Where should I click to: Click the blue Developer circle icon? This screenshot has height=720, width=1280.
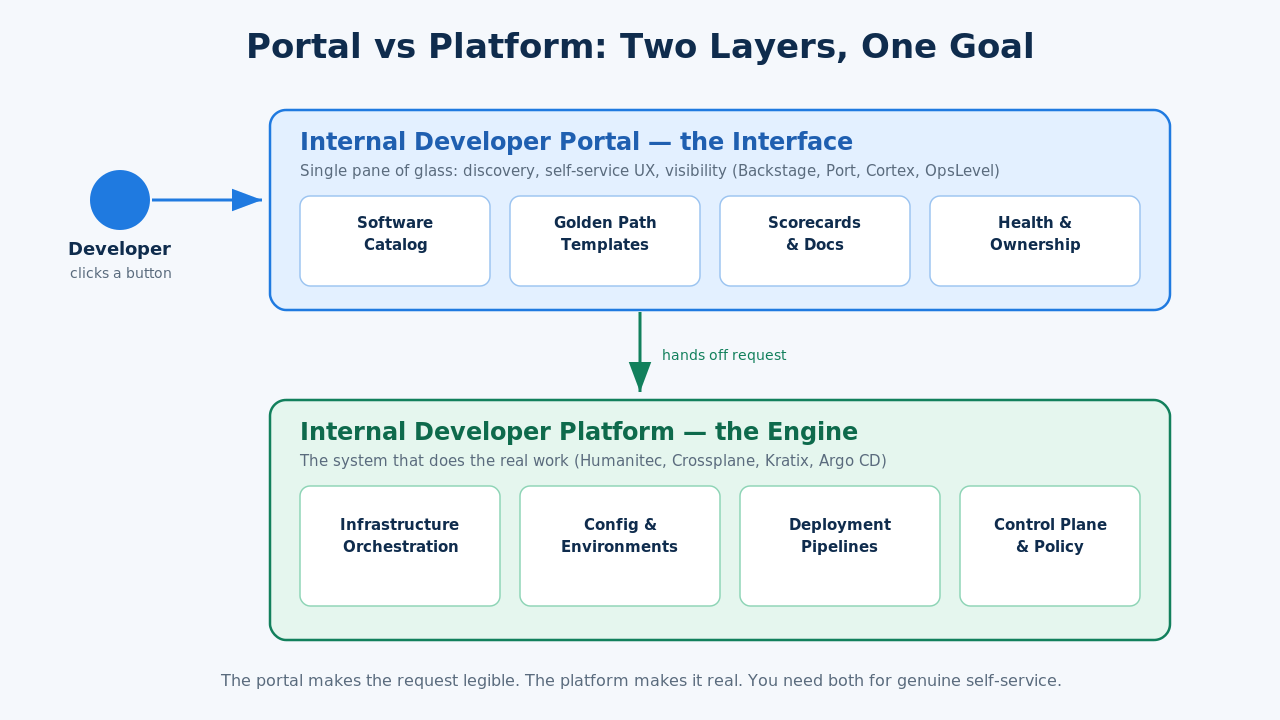coord(120,200)
